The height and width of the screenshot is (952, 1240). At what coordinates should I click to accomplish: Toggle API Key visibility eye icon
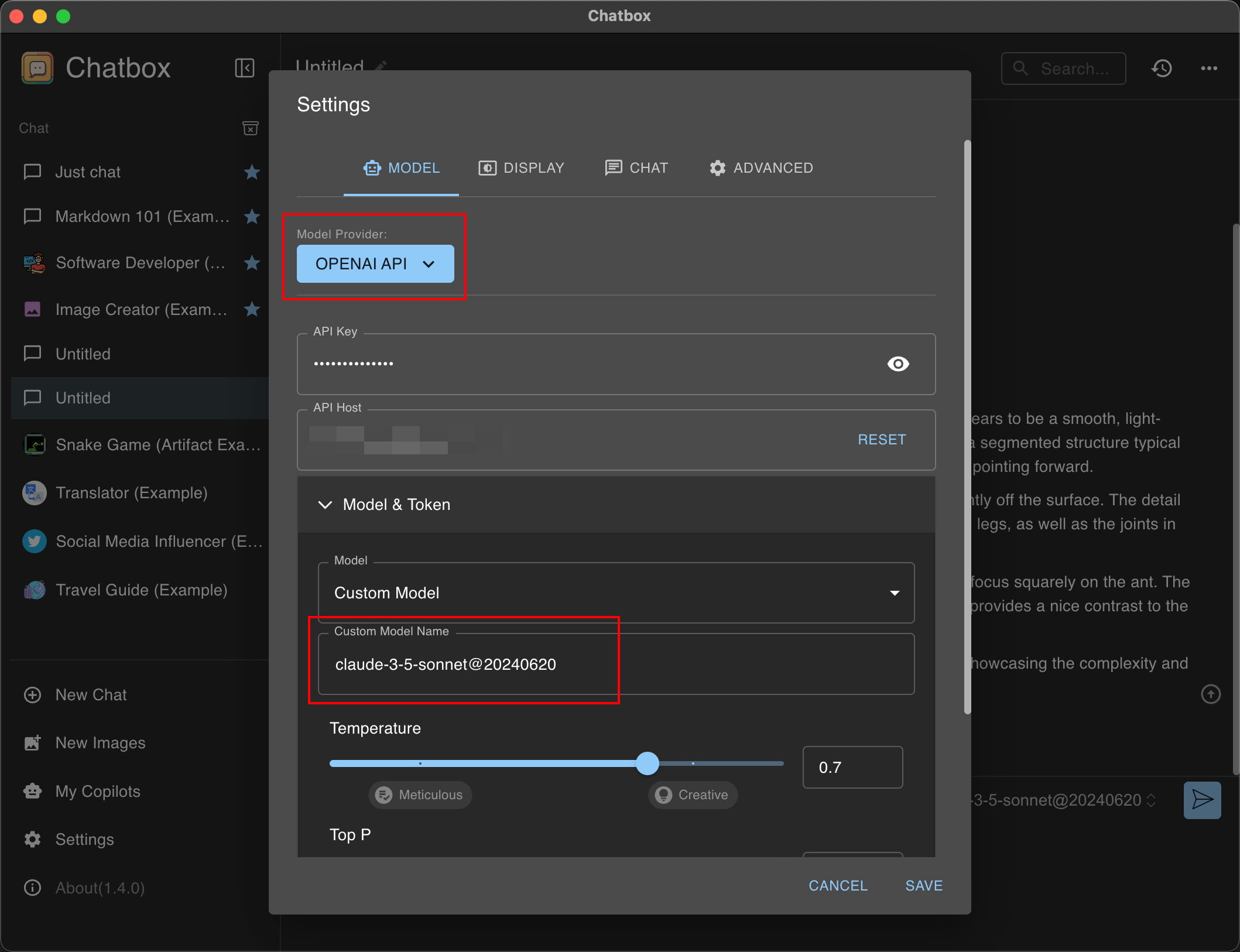coord(898,364)
